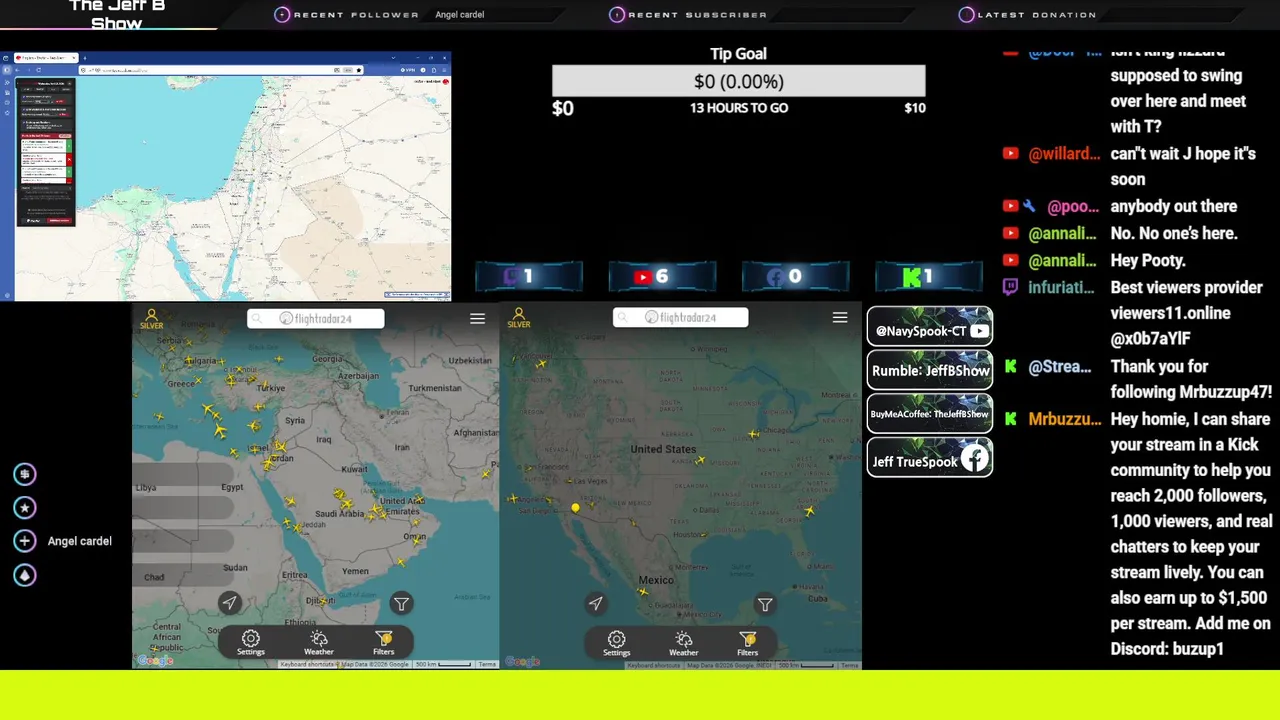
Task: Select the plane icon near Vancouver
Action: (x=541, y=364)
